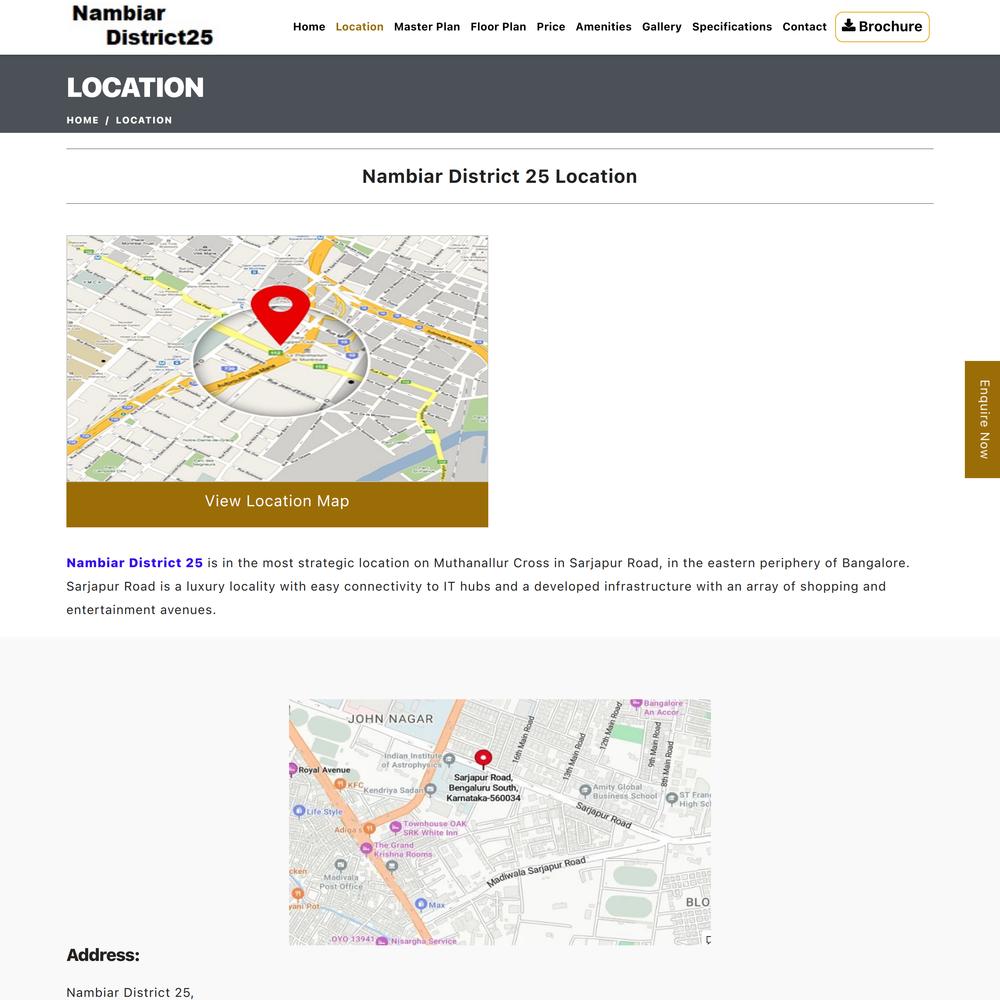
Task: Click the Max store marker on map
Action: (x=420, y=904)
